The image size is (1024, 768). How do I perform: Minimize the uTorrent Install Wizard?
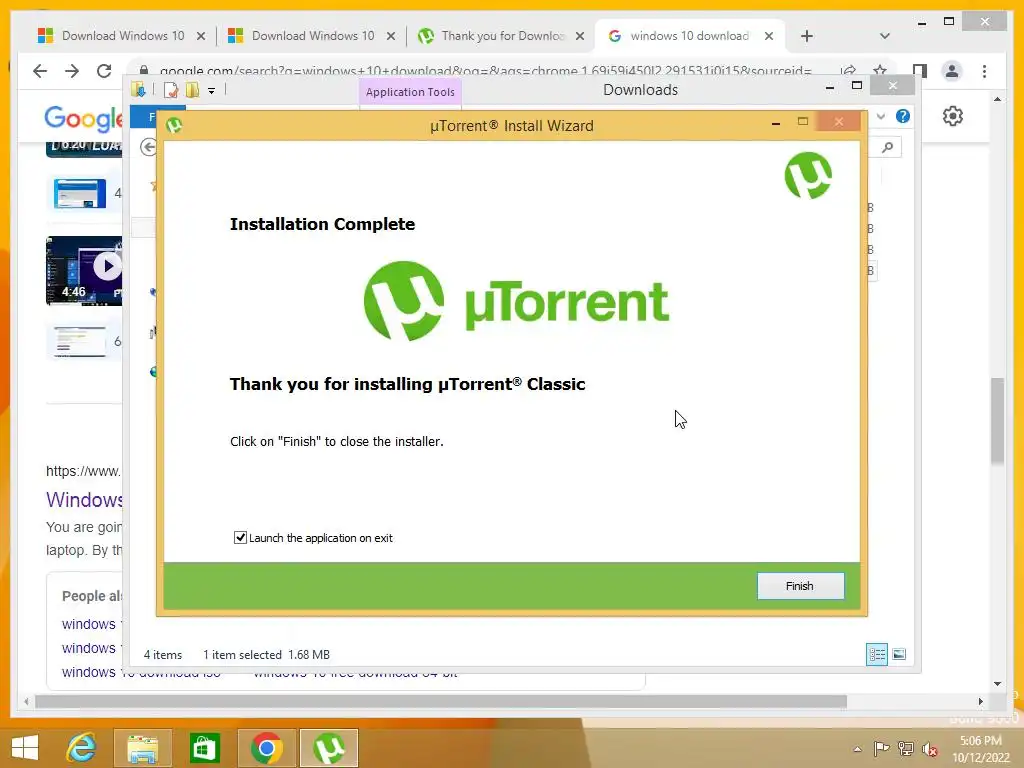776,122
